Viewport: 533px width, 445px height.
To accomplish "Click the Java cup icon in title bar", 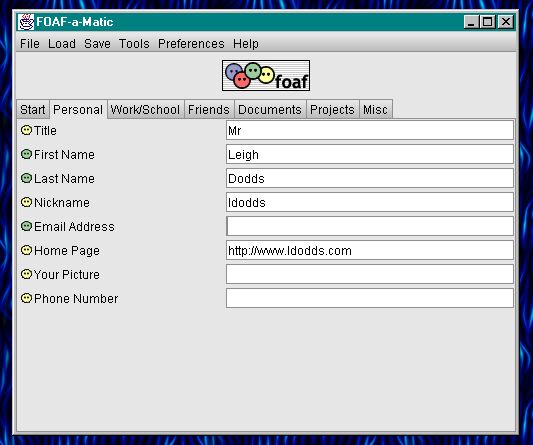I will [26, 22].
